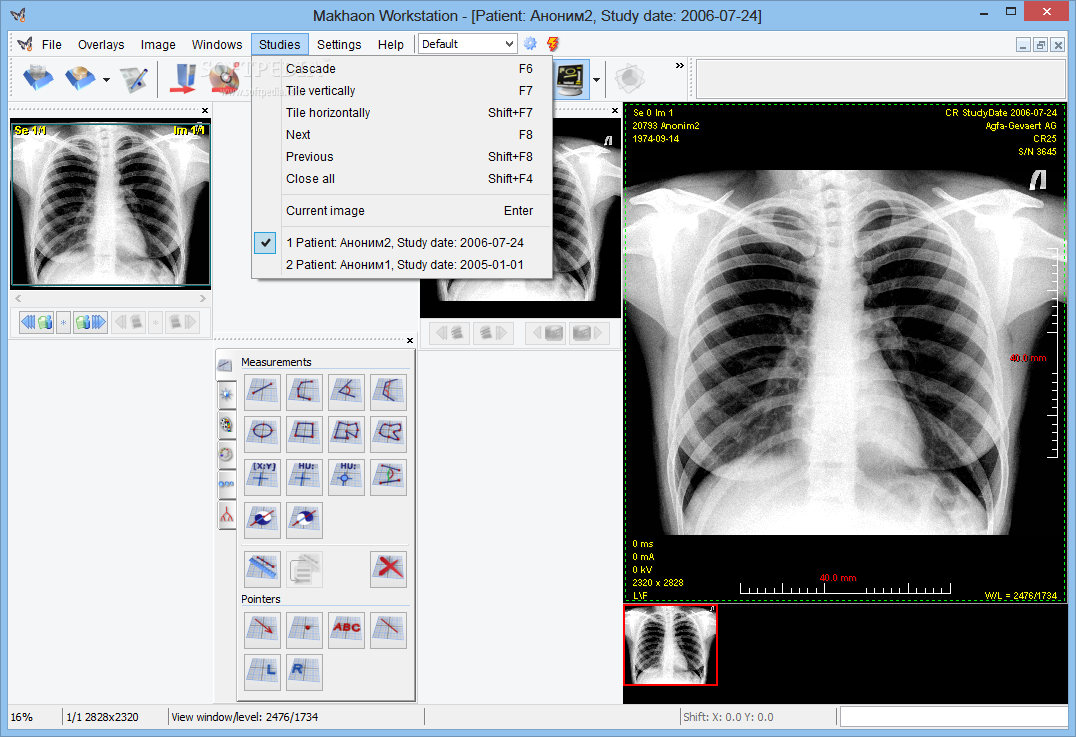This screenshot has height=737, width=1076.
Task: Close the thumbnail panel with its X
Action: [x=204, y=110]
